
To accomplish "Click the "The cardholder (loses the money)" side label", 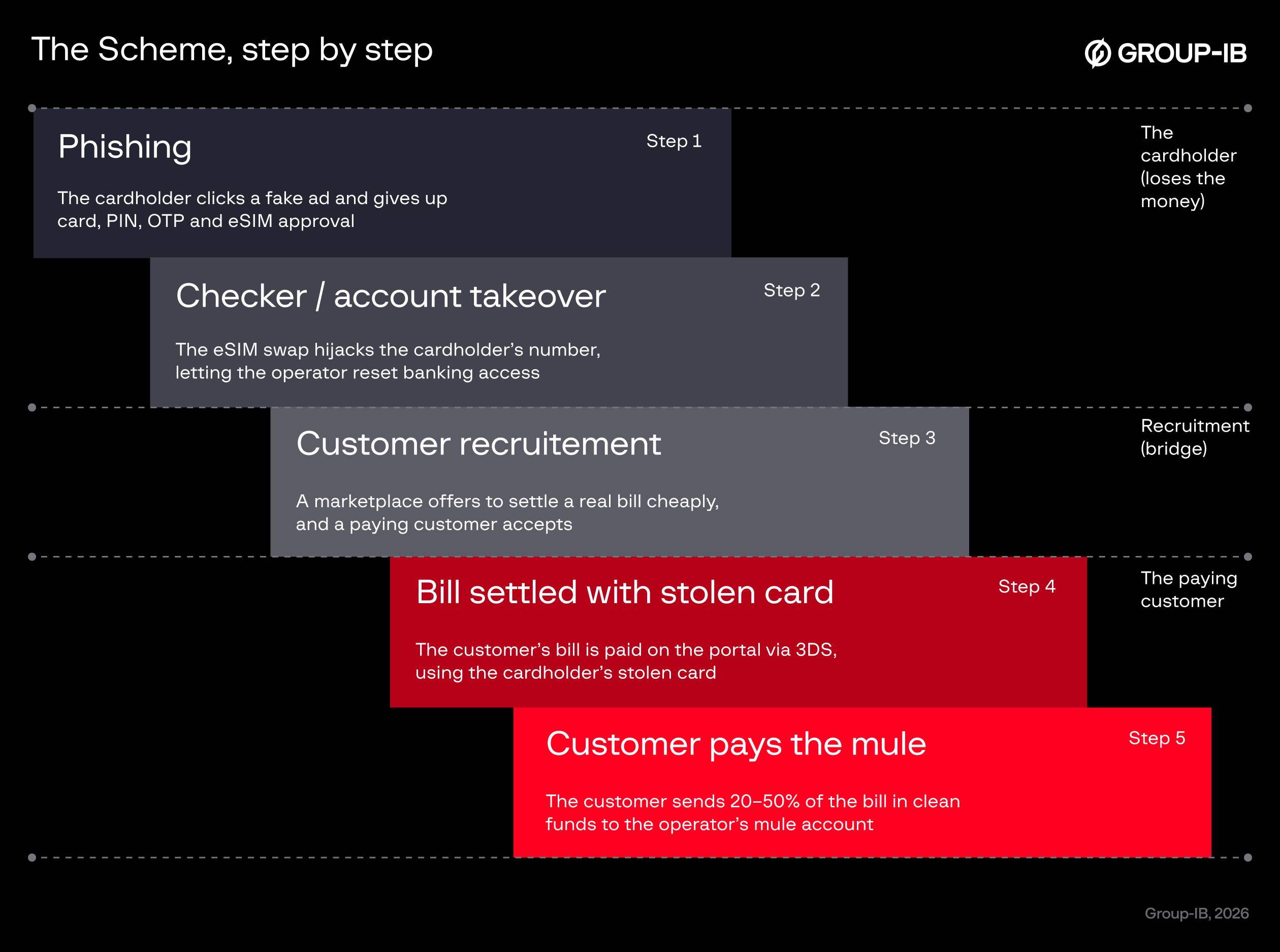I will (x=1189, y=167).
